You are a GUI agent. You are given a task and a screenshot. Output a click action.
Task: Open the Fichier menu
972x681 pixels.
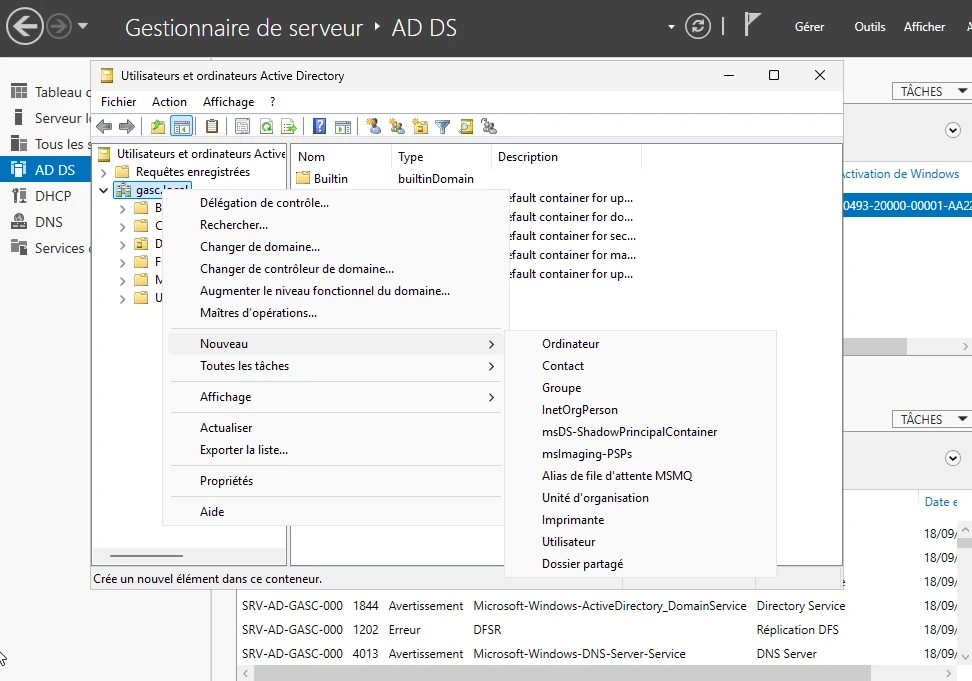pyautogui.click(x=118, y=102)
